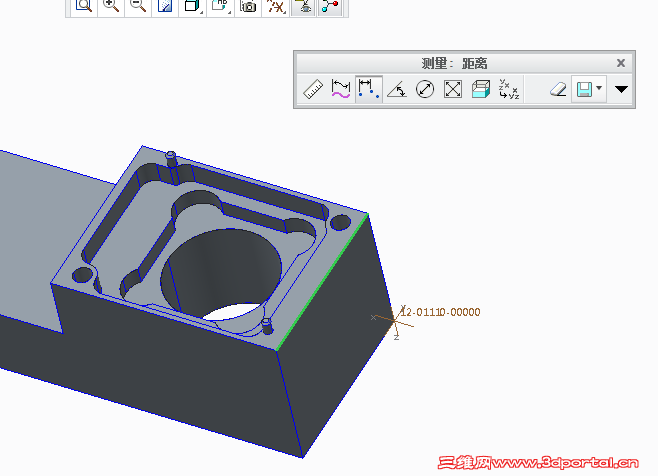Click the 12-01110-00000 coordinate system label
The width and height of the screenshot is (658, 476).
pos(441,312)
